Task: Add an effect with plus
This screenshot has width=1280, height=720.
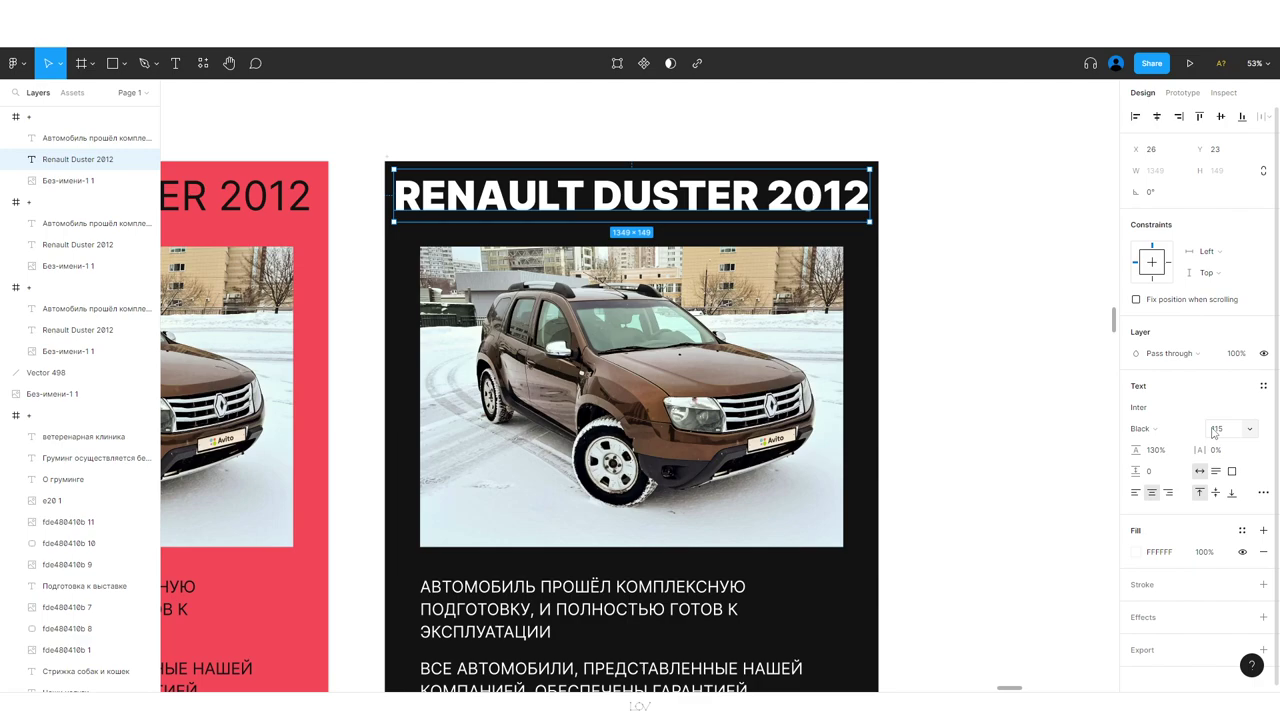Action: [1263, 617]
